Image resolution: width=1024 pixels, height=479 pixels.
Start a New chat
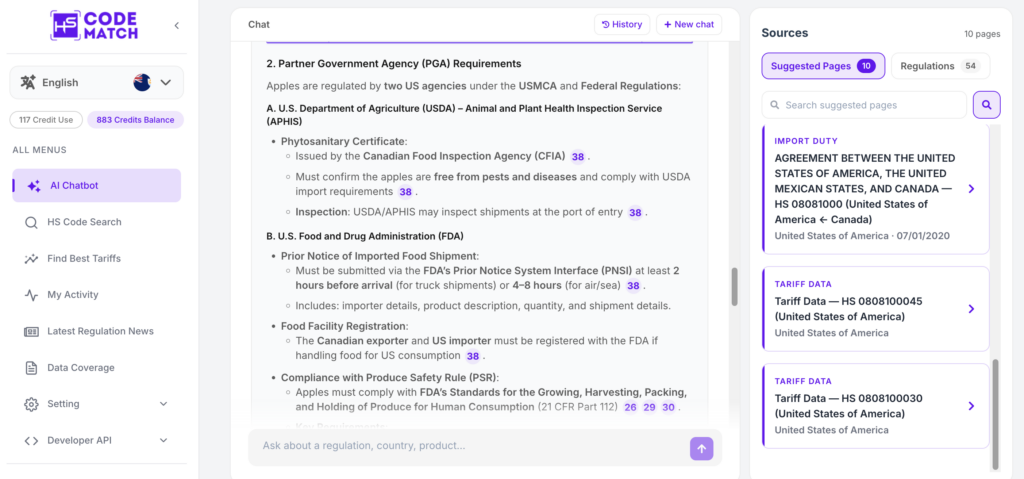[x=689, y=24]
